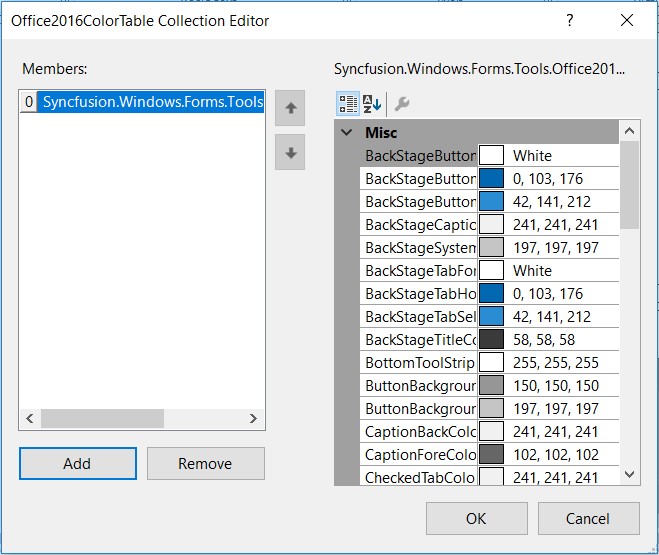Select the Syncfusion.Windows.Forms.Tools member in list
This screenshot has height=555, width=659.
[x=151, y=102]
